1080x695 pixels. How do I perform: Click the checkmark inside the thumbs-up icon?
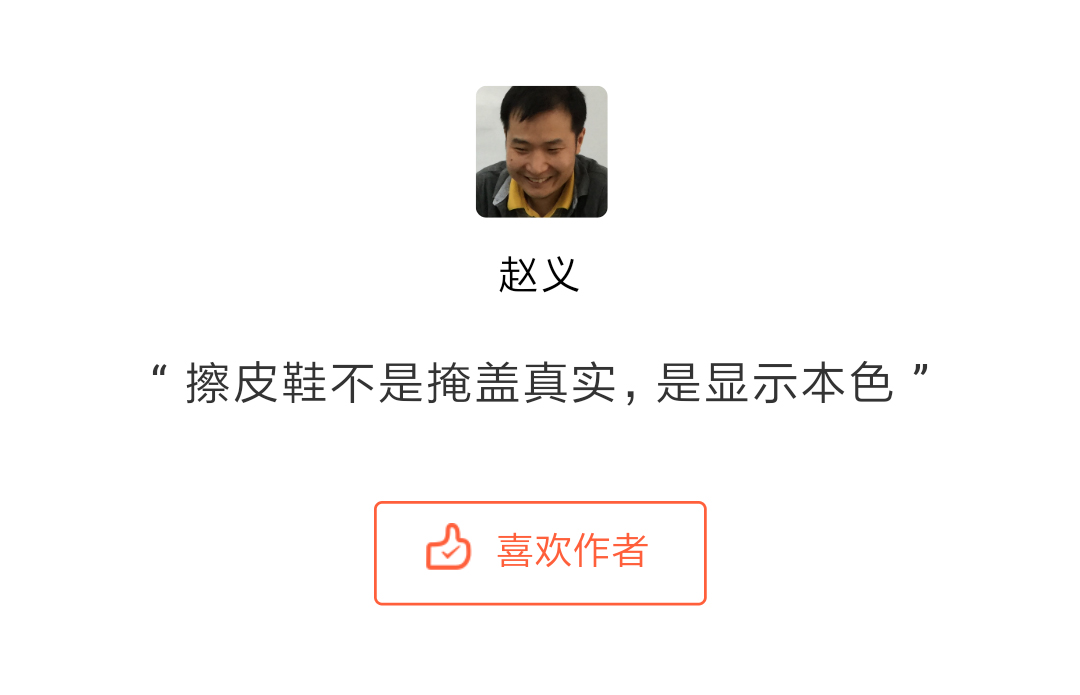tap(450, 552)
